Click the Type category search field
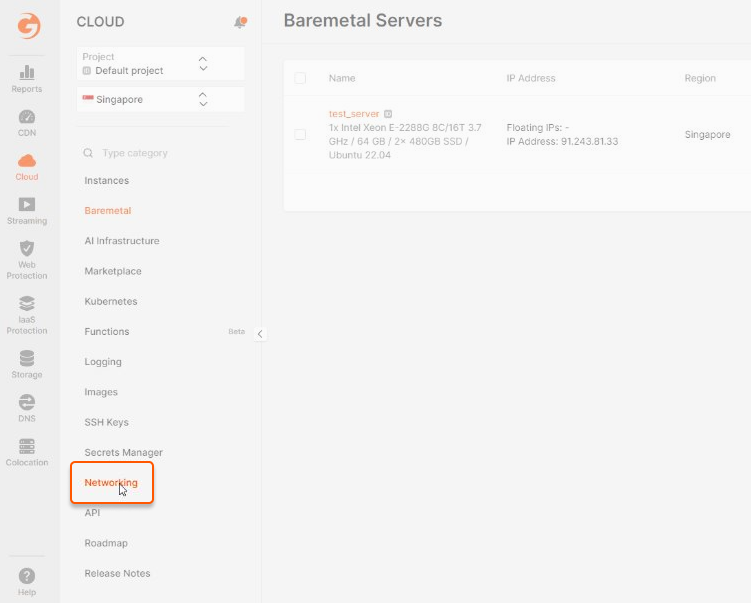 point(160,153)
